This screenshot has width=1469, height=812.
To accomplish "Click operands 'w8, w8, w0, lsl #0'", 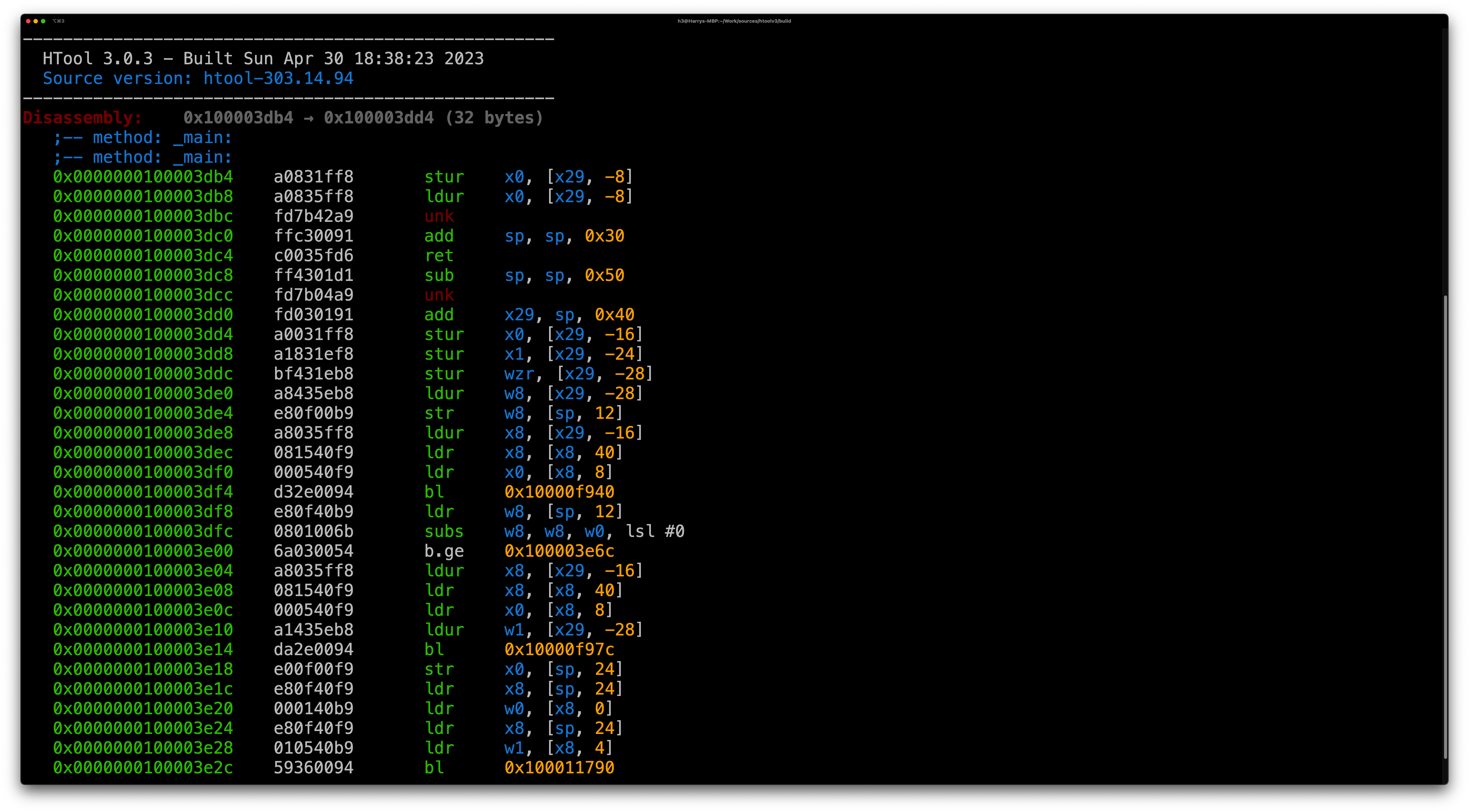I will (x=595, y=531).
